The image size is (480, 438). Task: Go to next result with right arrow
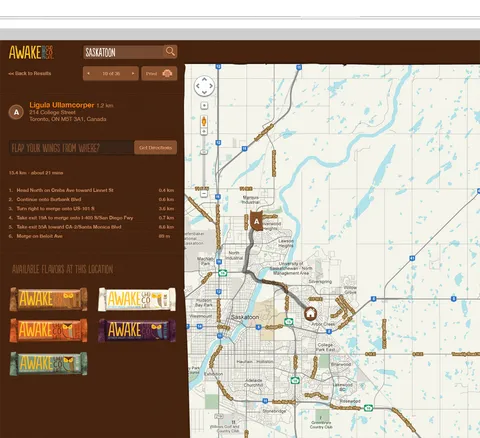click(x=133, y=73)
